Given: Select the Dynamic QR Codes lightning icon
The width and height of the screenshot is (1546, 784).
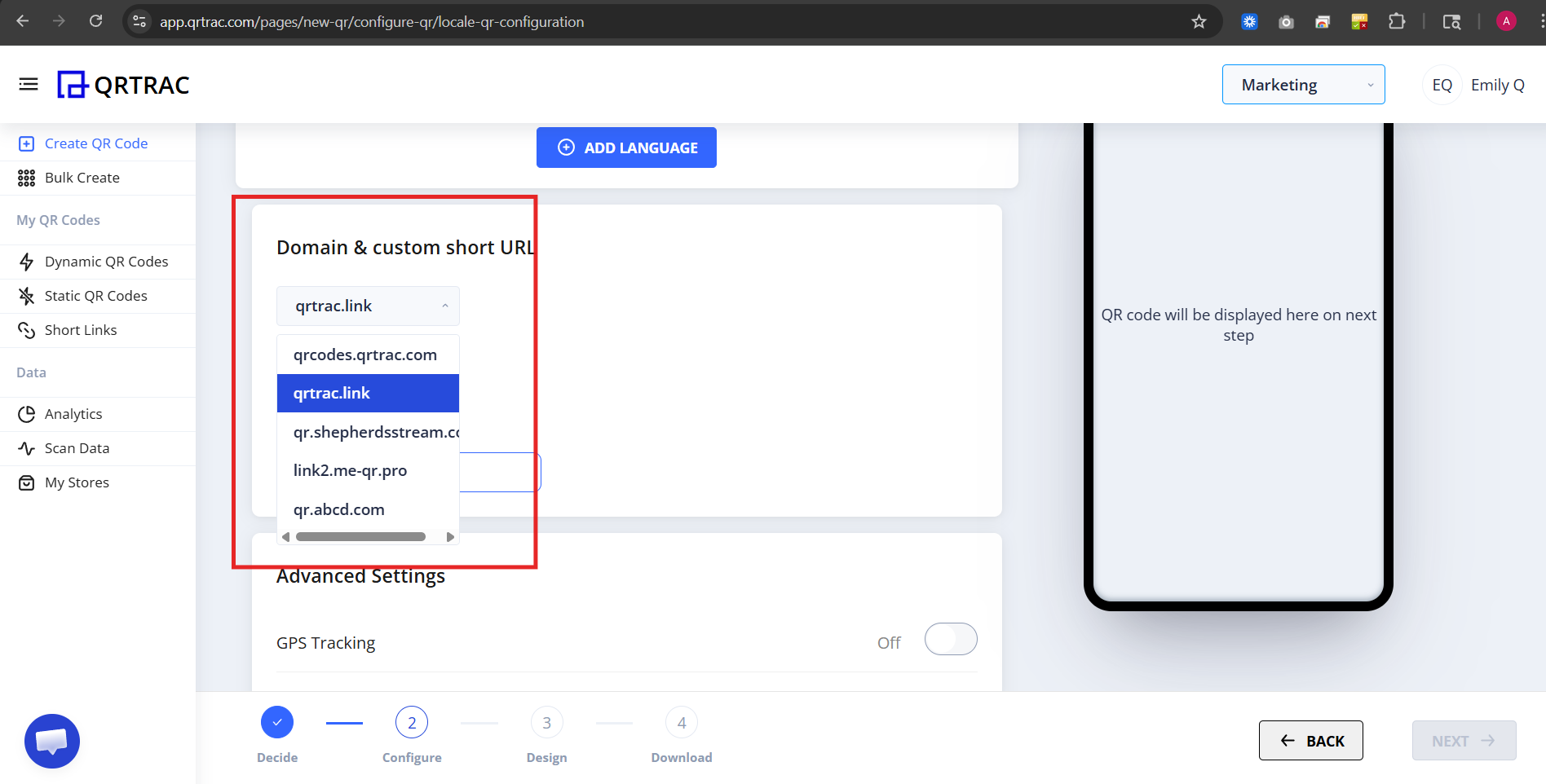Looking at the screenshot, I should coord(27,261).
